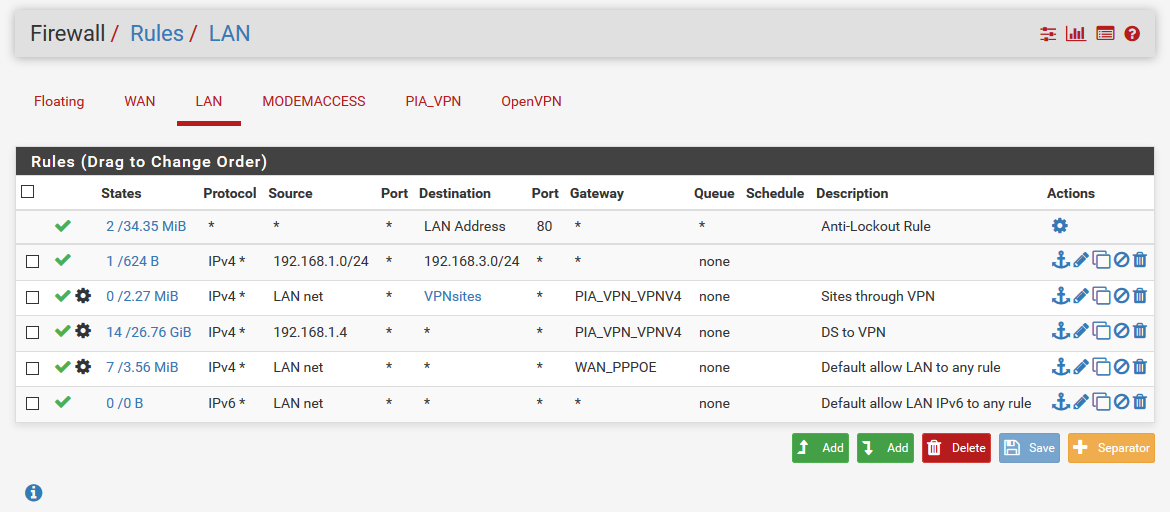Show rule info blue icon below table

[x=34, y=492]
